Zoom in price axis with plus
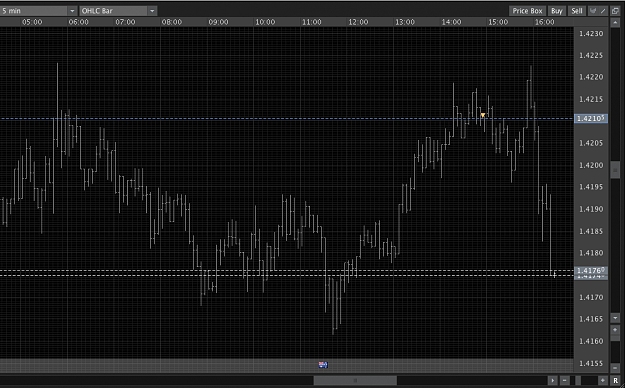This screenshot has width=625, height=388. click(615, 330)
